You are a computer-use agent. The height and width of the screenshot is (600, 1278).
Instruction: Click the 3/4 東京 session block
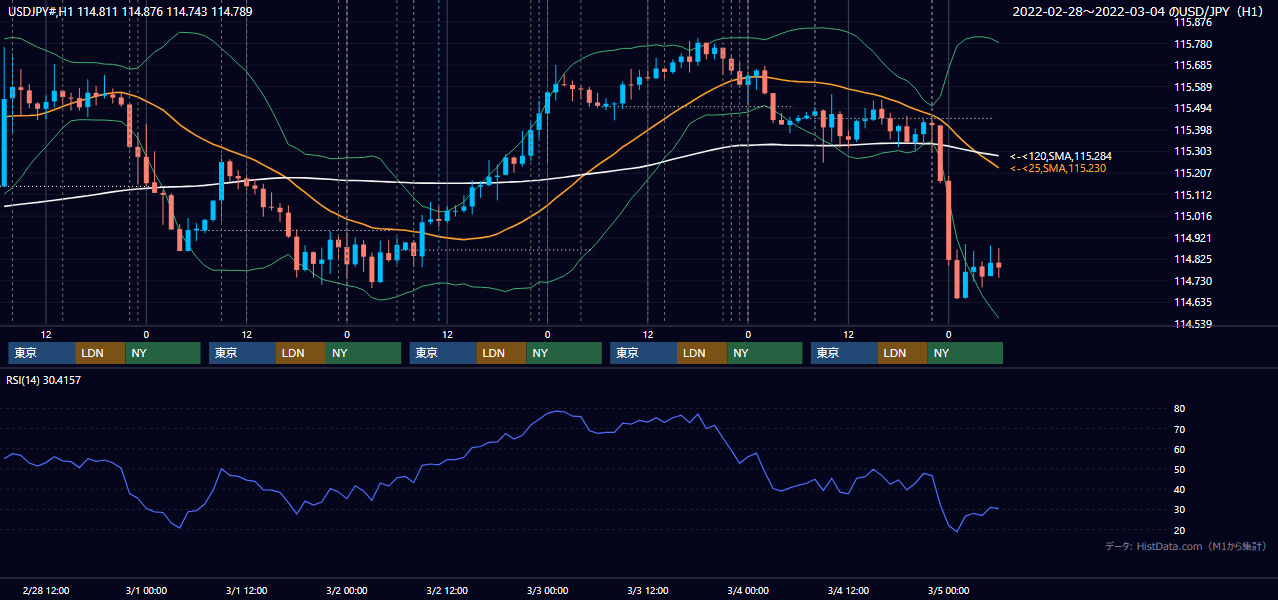pyautogui.click(x=845, y=353)
